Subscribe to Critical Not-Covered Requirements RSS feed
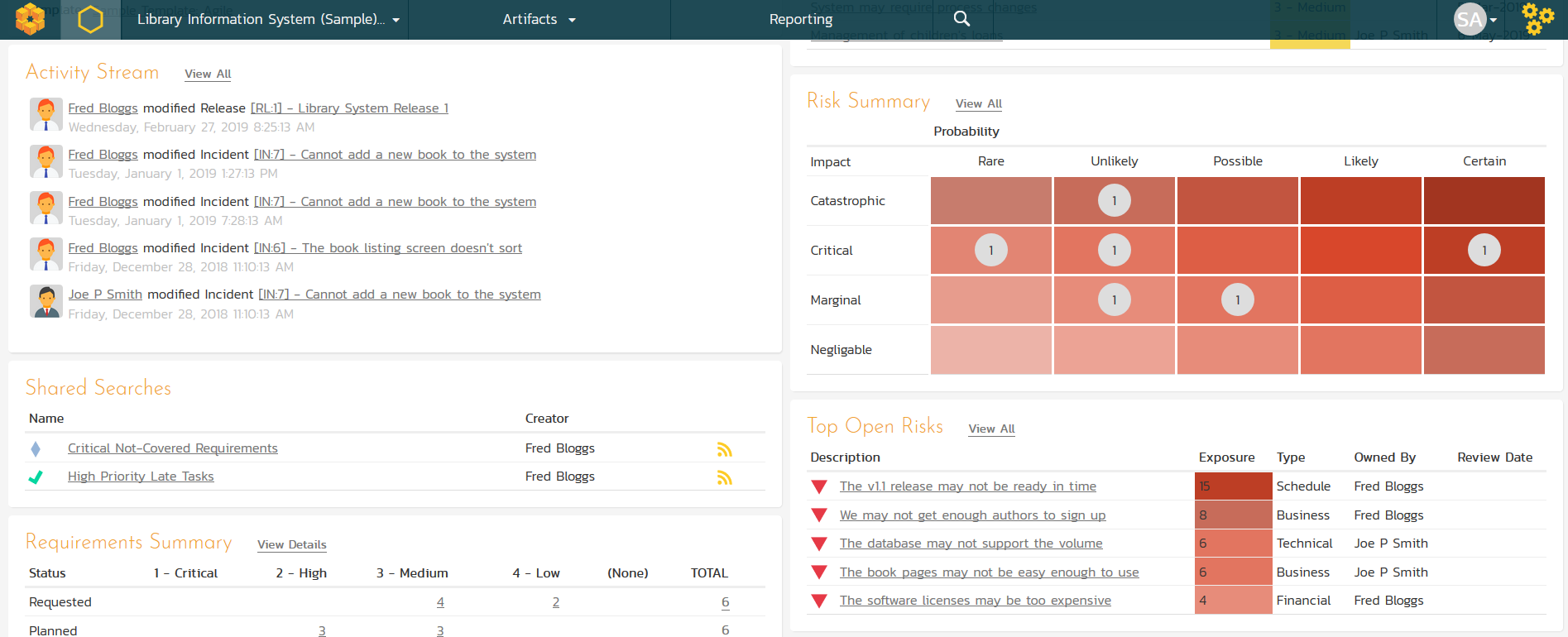The image size is (1568, 637). [724, 449]
